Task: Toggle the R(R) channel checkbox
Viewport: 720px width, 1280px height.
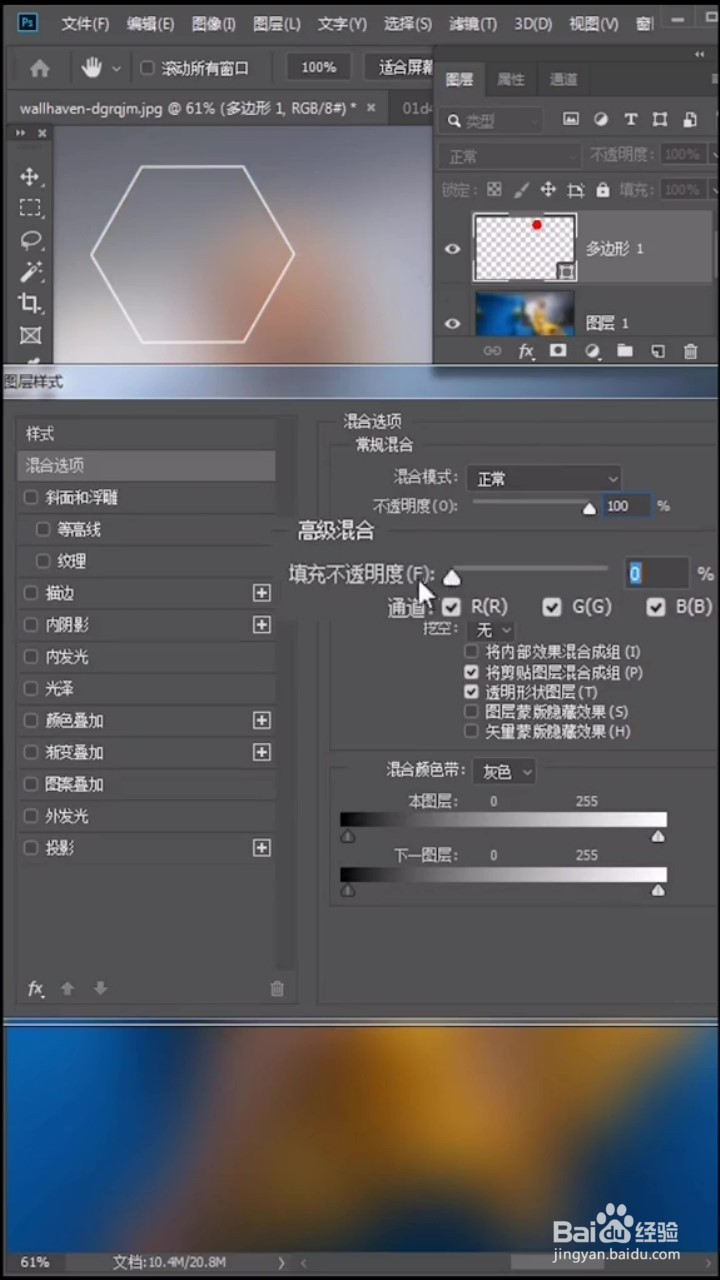Action: coord(452,607)
